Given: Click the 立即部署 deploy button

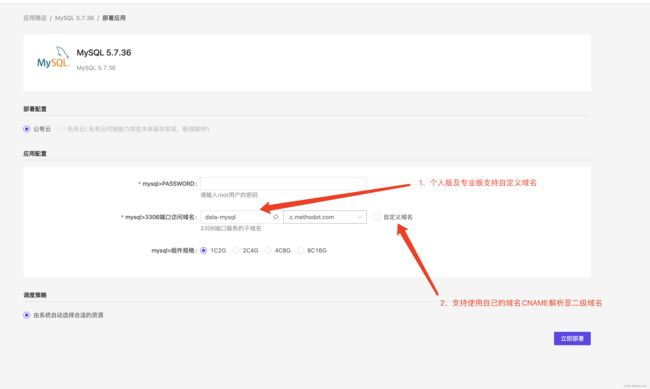Looking at the screenshot, I should (x=572, y=338).
